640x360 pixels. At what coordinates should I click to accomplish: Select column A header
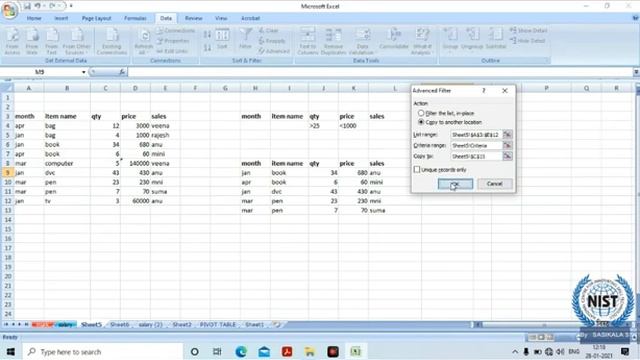coord(29,88)
